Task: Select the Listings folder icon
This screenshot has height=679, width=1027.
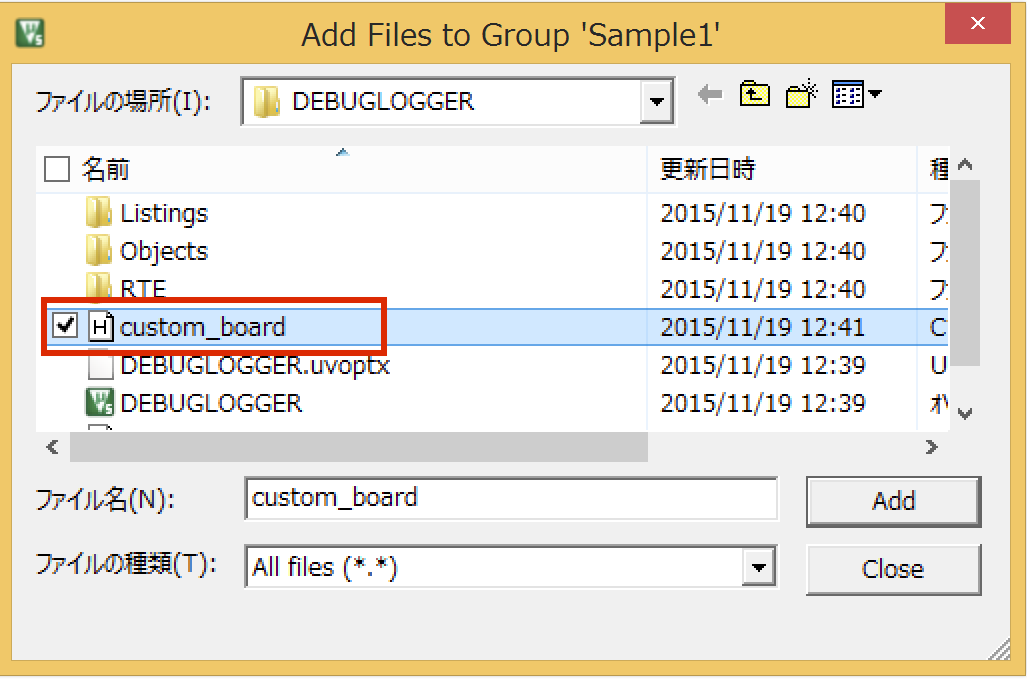Action: tap(98, 213)
